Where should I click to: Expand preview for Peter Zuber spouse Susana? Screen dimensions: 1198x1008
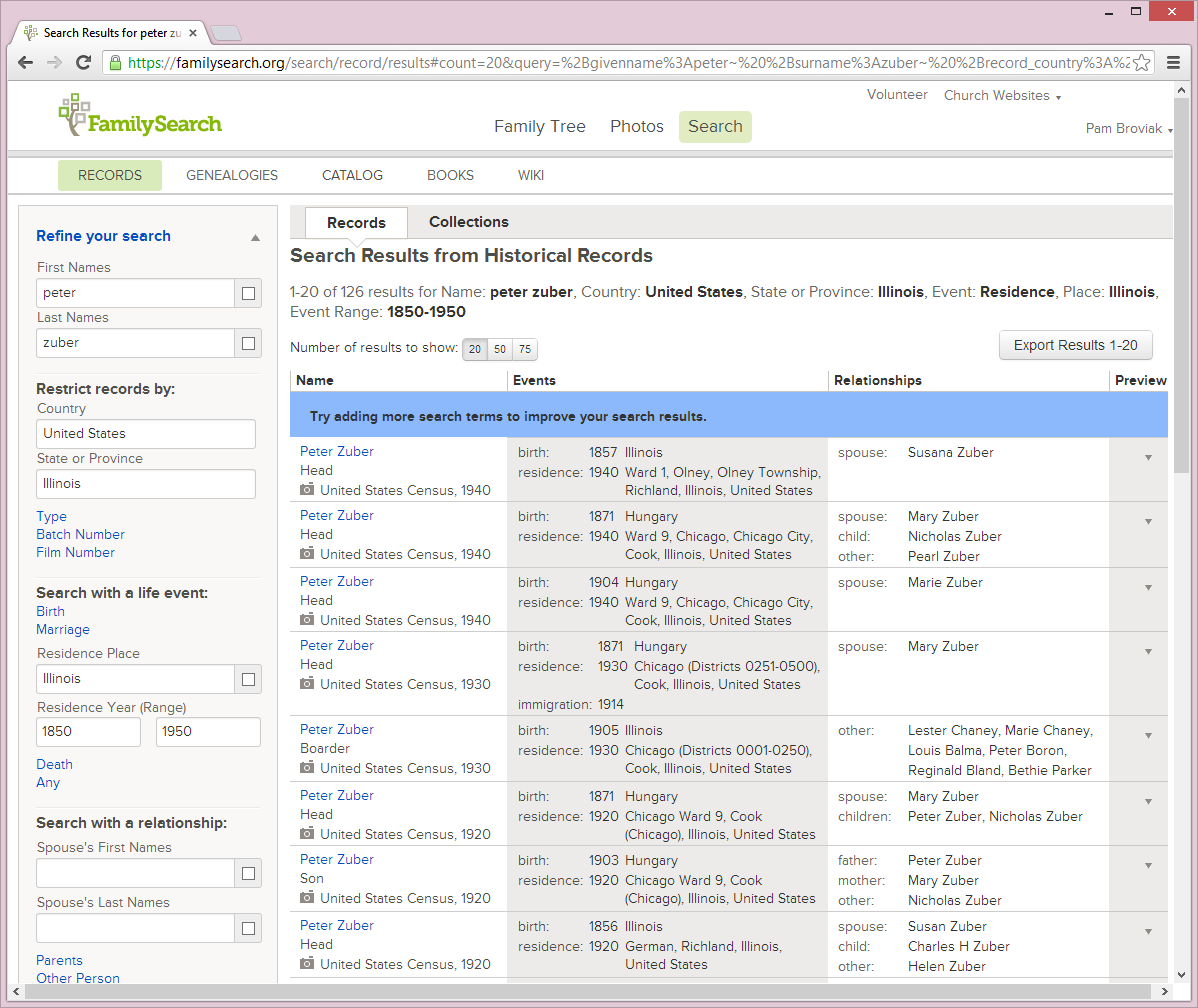tap(1148, 458)
